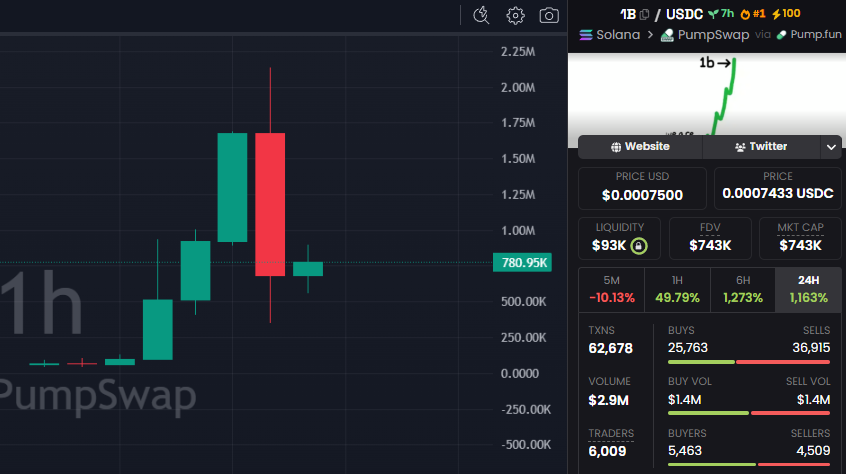Open the token Website button

(640, 147)
